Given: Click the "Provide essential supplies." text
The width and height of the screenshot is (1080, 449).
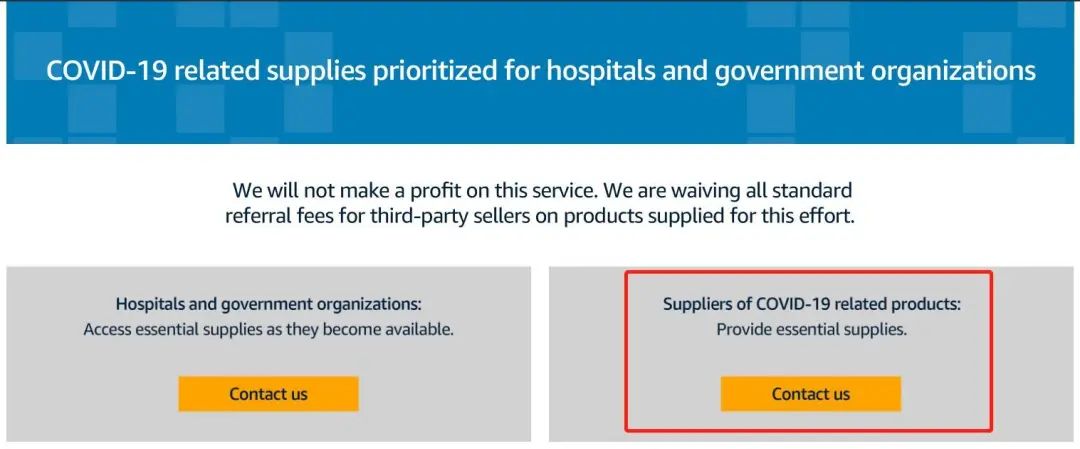Looking at the screenshot, I should pos(811,329).
